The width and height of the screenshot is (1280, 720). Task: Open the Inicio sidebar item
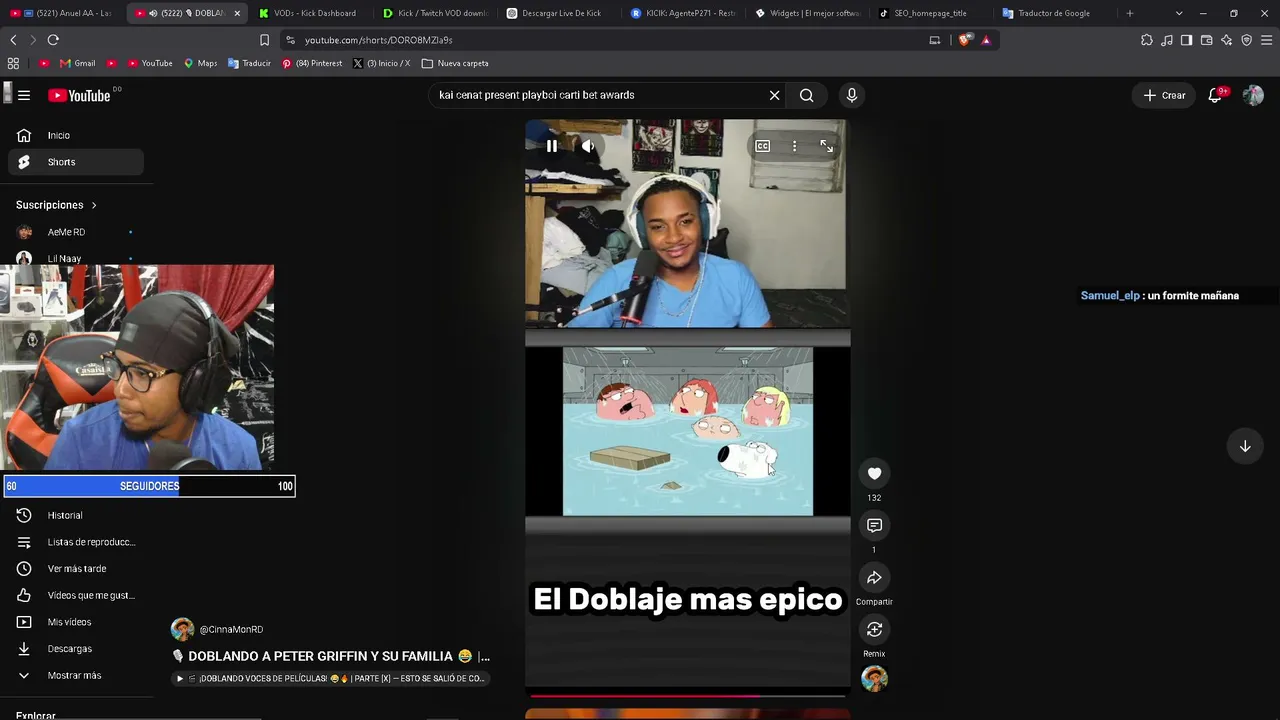click(x=76, y=135)
